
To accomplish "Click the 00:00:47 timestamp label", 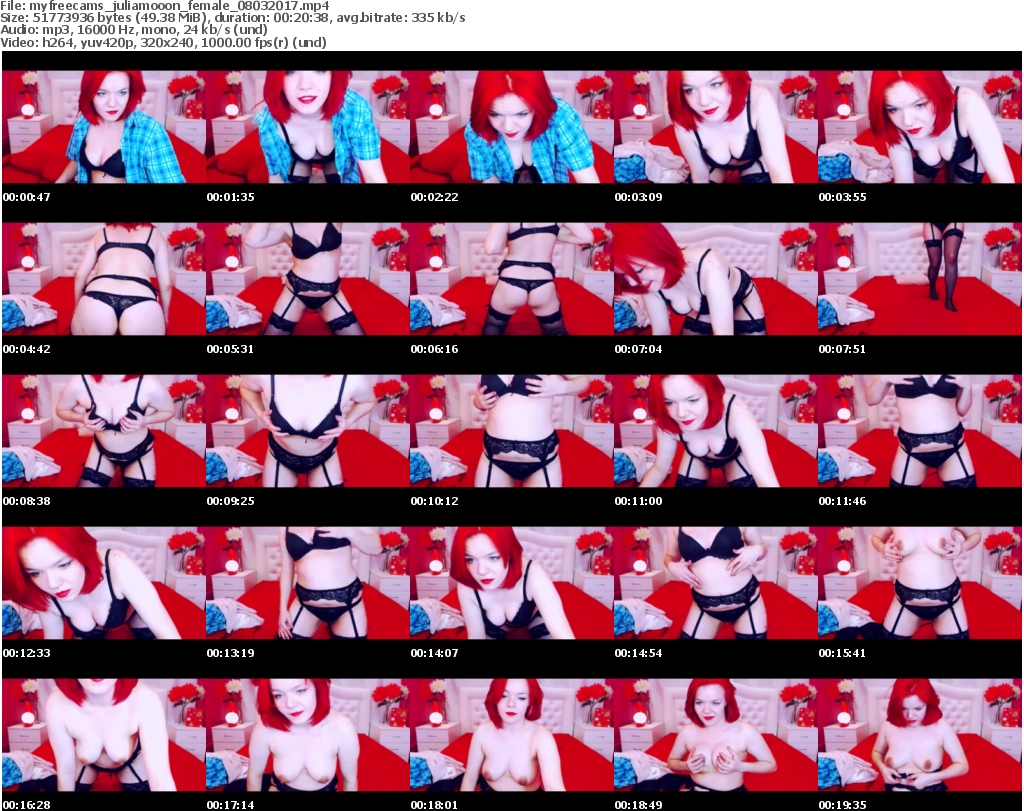I will [x=27, y=197].
